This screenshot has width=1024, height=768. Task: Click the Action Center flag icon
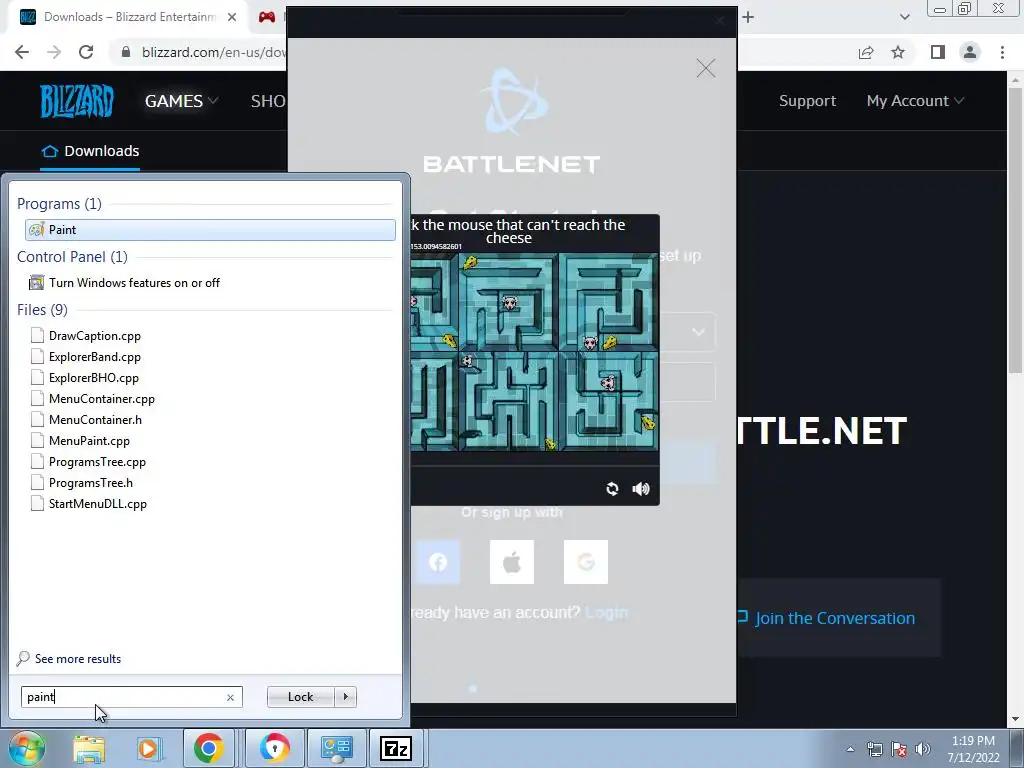[899, 749]
